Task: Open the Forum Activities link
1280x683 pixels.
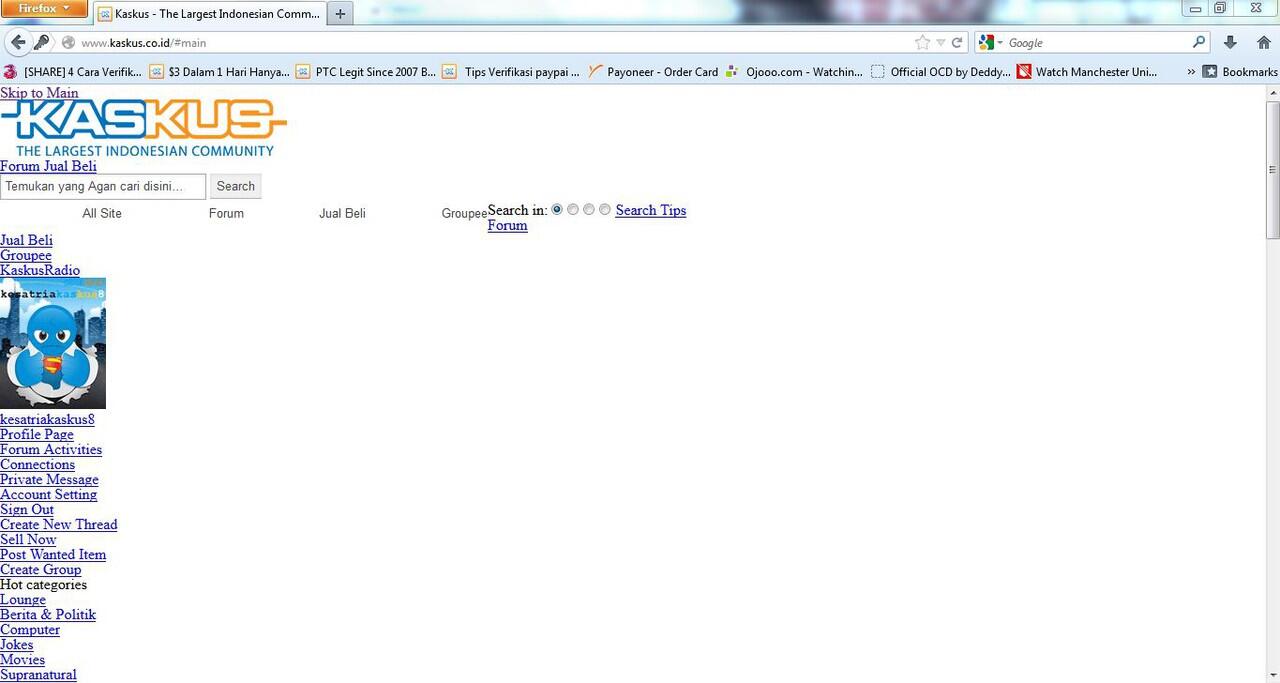Action: pos(51,449)
